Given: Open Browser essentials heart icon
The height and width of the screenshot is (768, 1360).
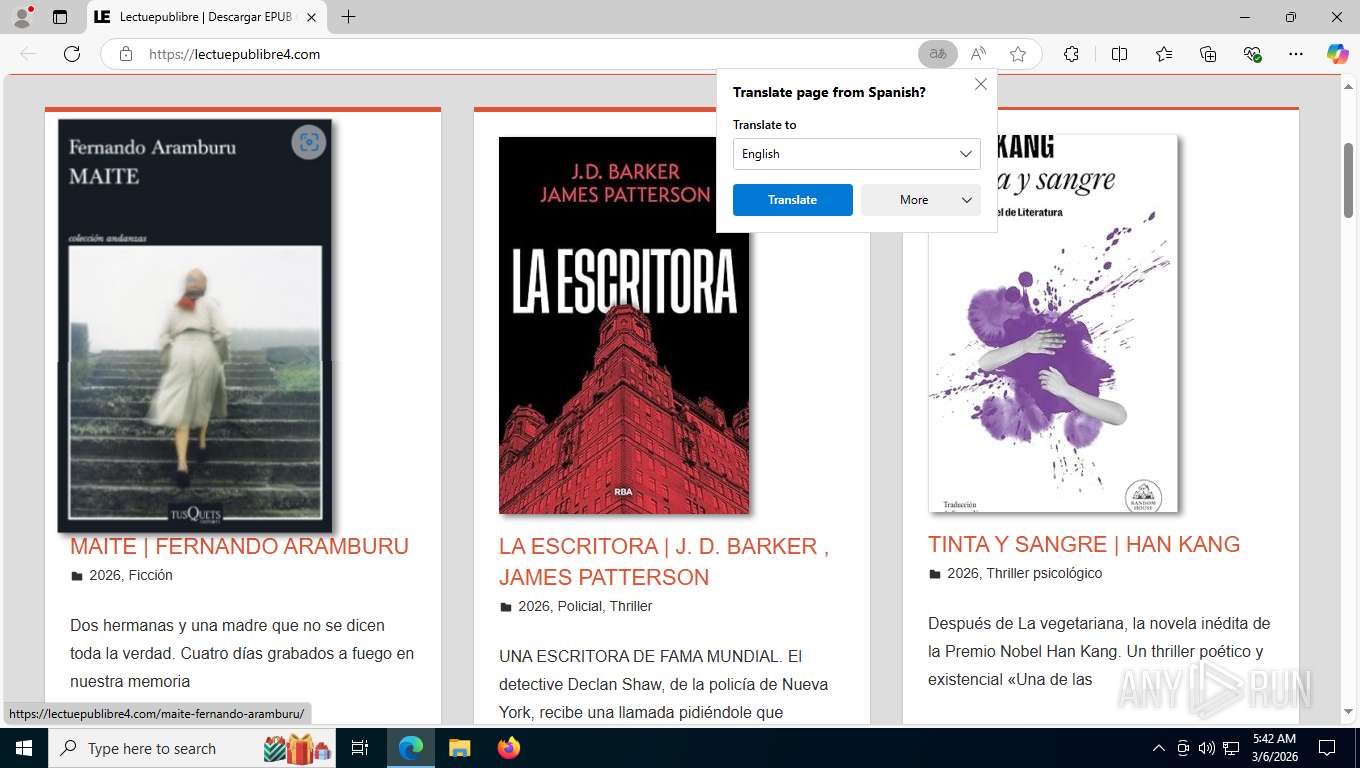Looking at the screenshot, I should pos(1252,54).
